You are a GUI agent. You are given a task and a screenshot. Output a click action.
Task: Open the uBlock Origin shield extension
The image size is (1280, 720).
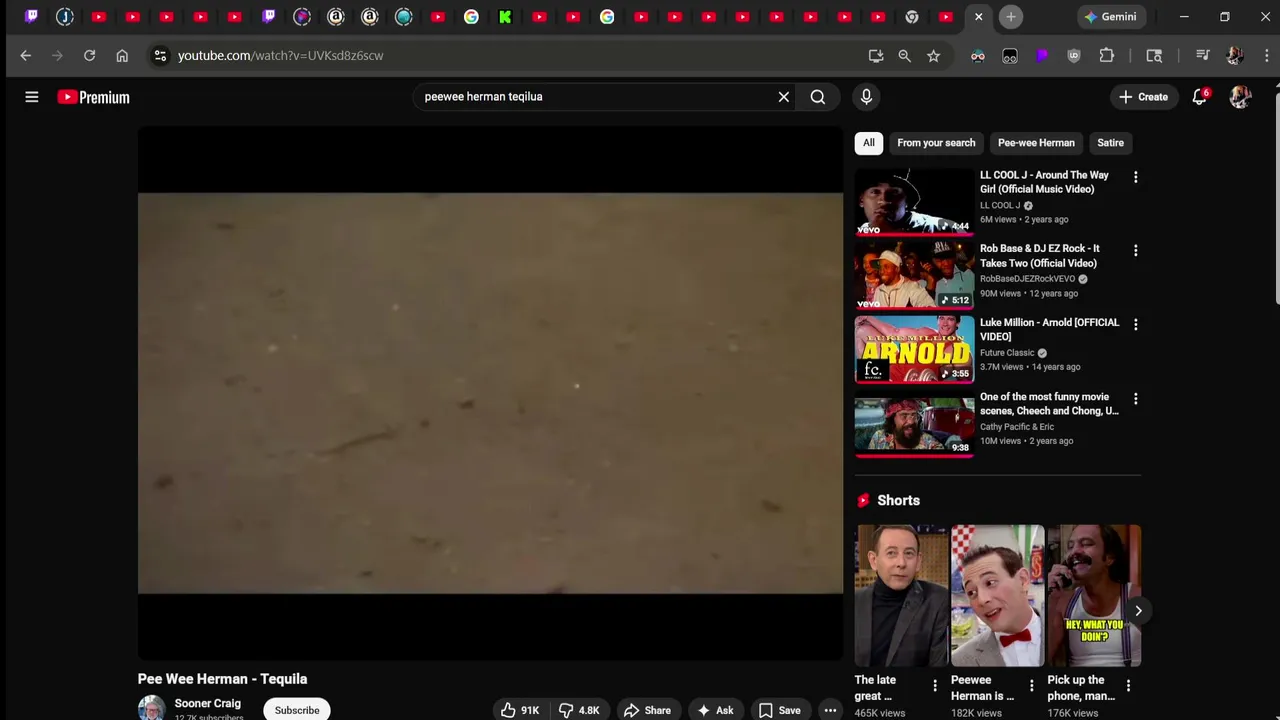tap(1074, 56)
